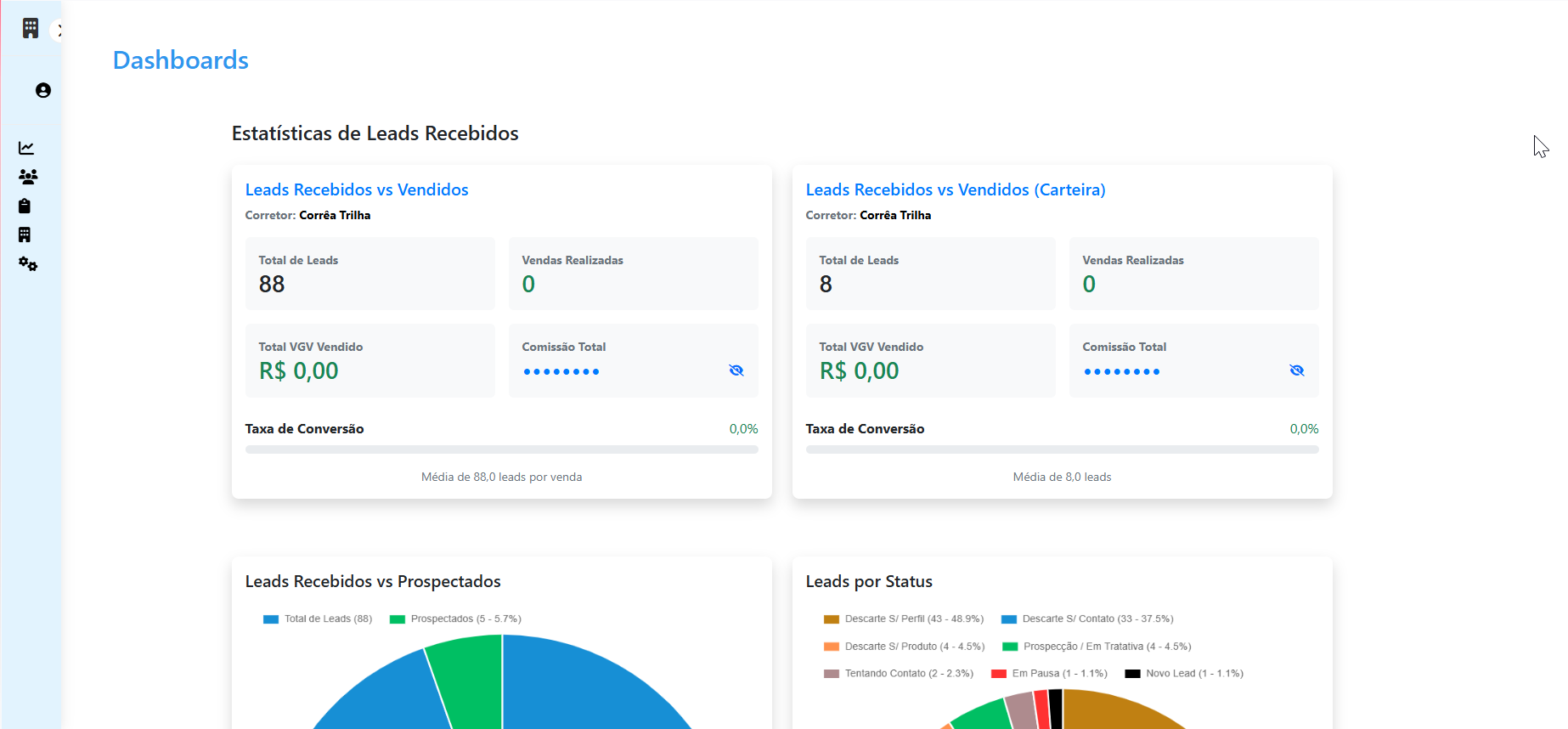
Task: Click the Total de Leads value 8 in Carteira
Action: pos(826,285)
